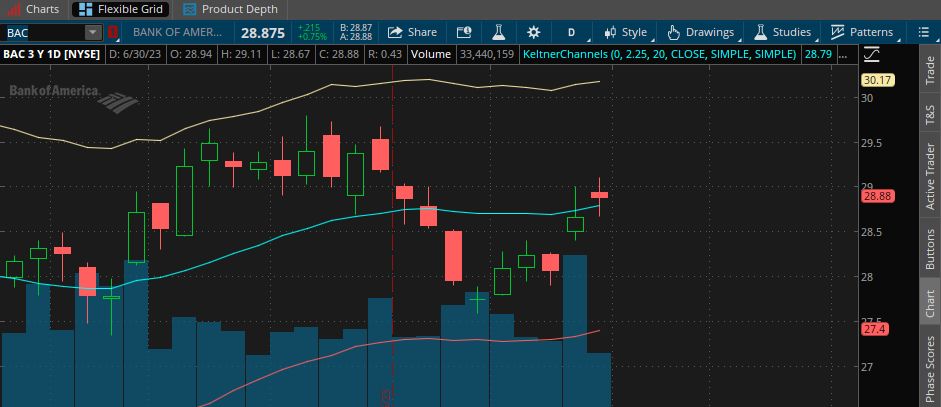Toggle the Phase Scores side panel
The height and width of the screenshot is (407, 941).
[930, 368]
